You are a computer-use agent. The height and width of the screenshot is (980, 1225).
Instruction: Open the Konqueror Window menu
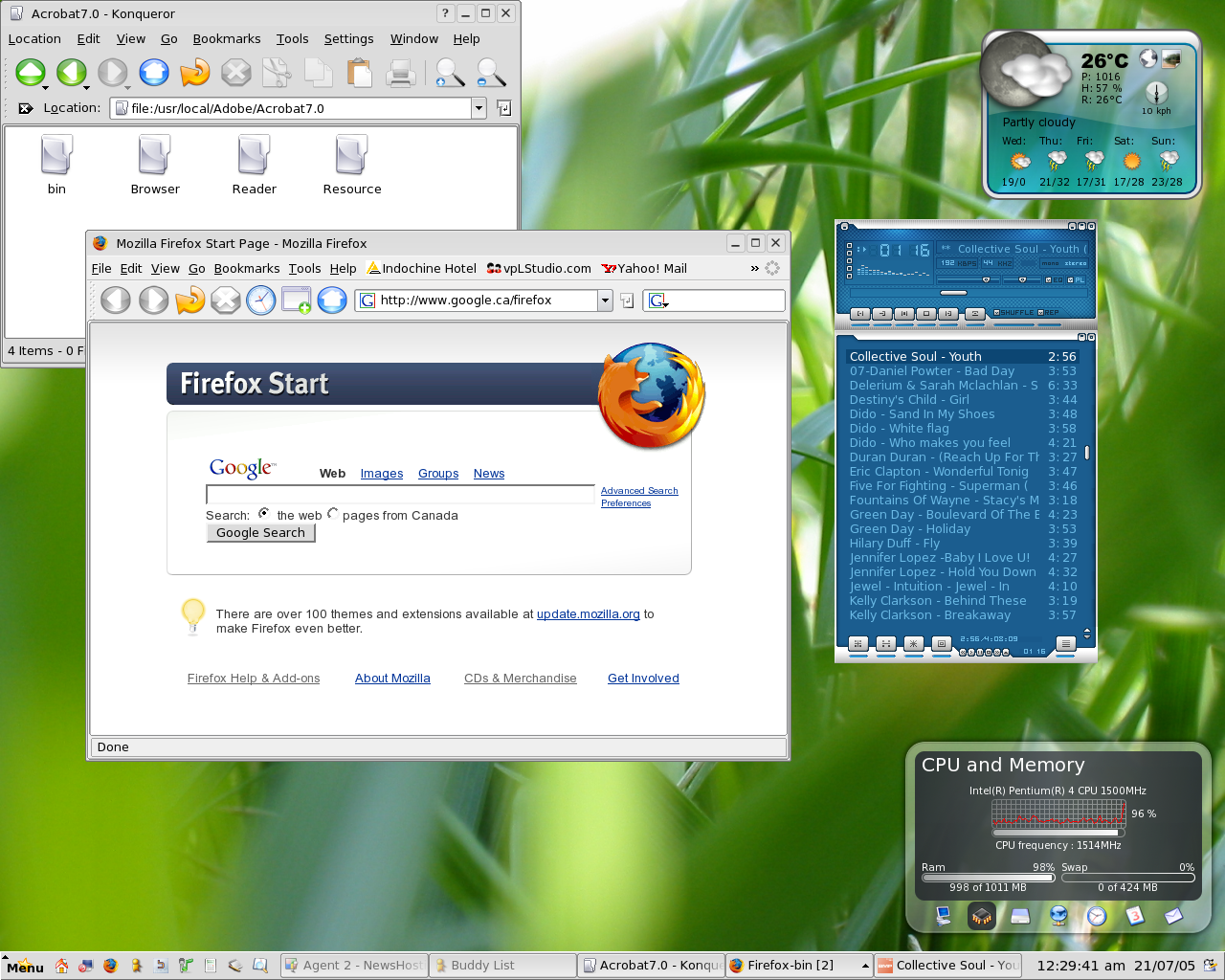coord(413,39)
